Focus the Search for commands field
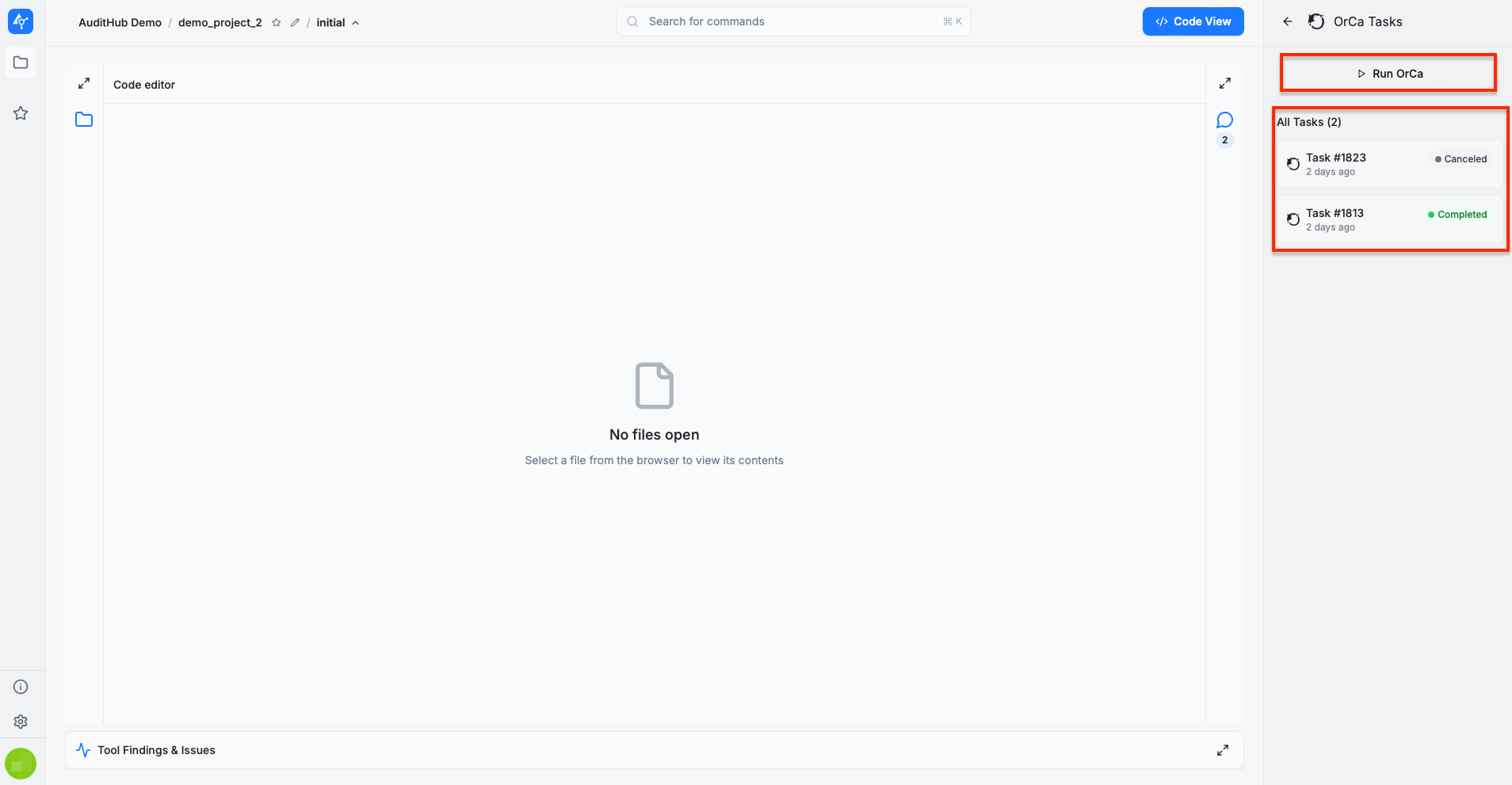Viewport: 1512px width, 785px height. [x=792, y=21]
